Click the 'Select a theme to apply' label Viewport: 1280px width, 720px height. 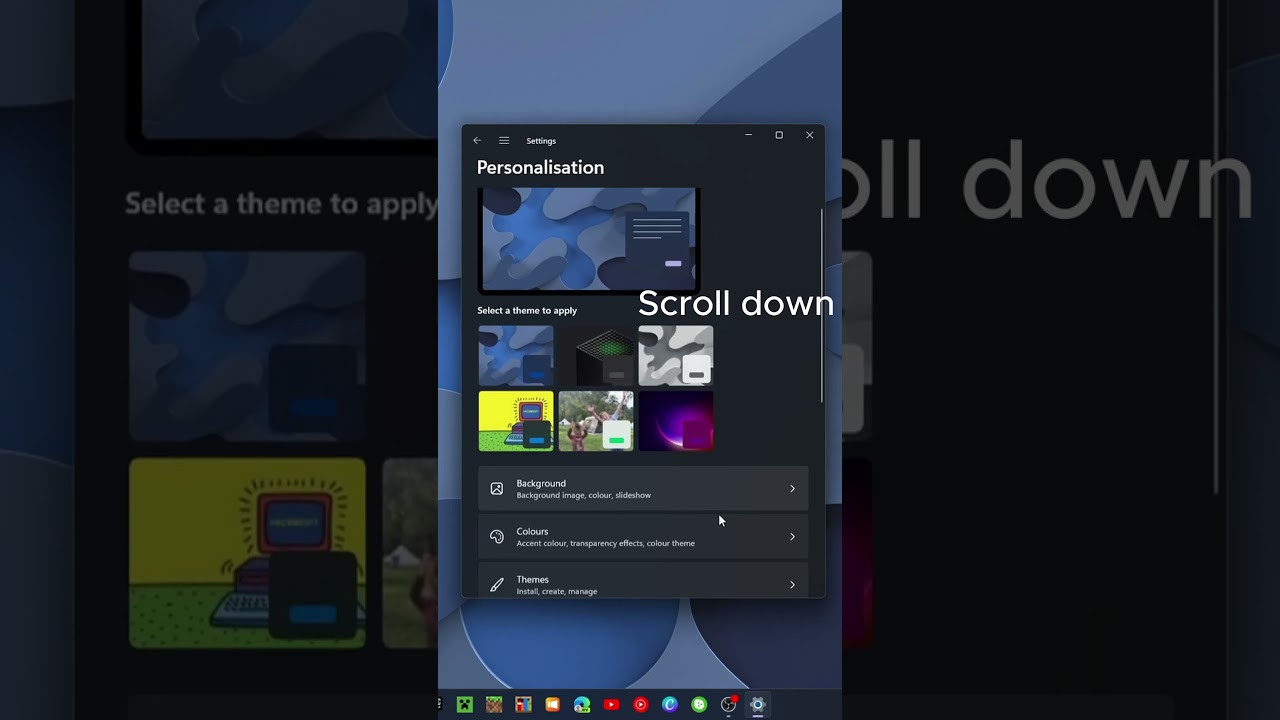coord(527,311)
